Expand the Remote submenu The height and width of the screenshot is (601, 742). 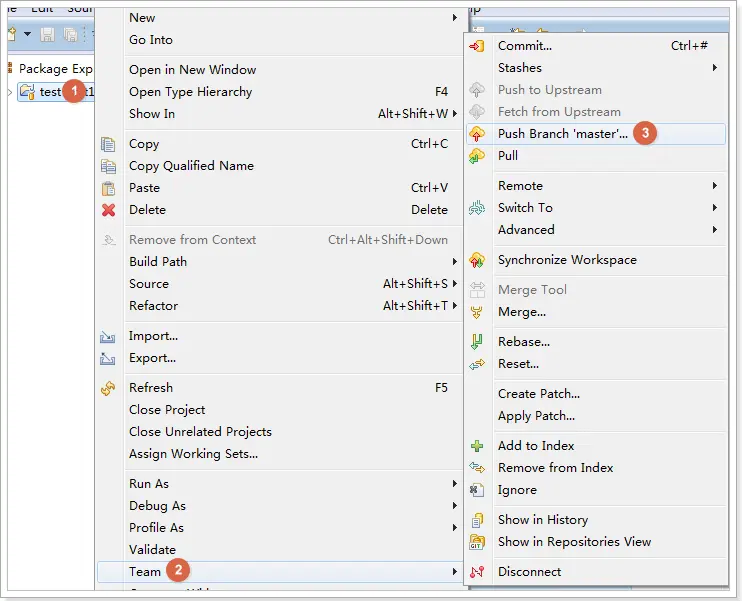[x=715, y=186]
